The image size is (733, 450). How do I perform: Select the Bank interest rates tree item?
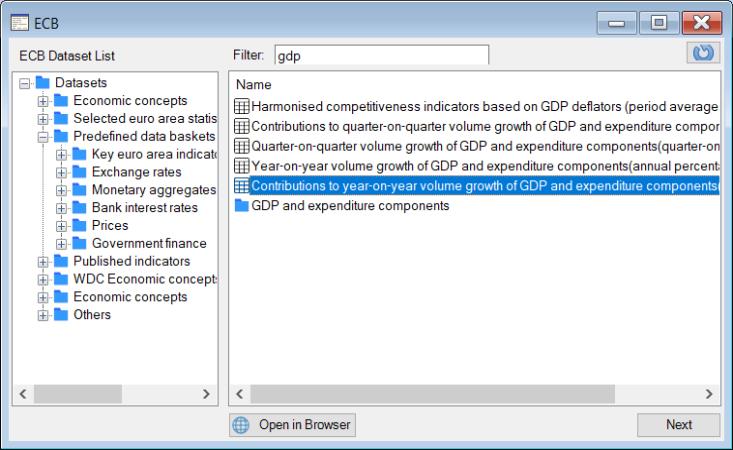click(144, 208)
